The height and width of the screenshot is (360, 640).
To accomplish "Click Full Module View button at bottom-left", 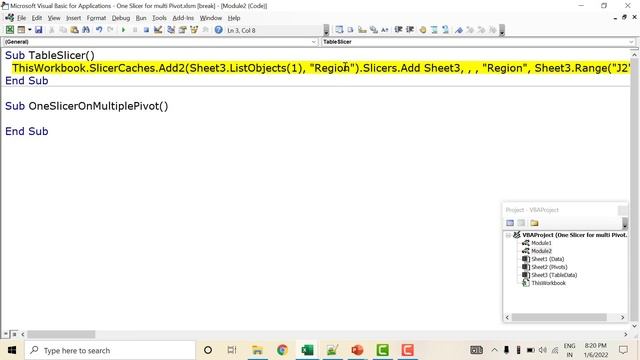I will click(13, 334).
